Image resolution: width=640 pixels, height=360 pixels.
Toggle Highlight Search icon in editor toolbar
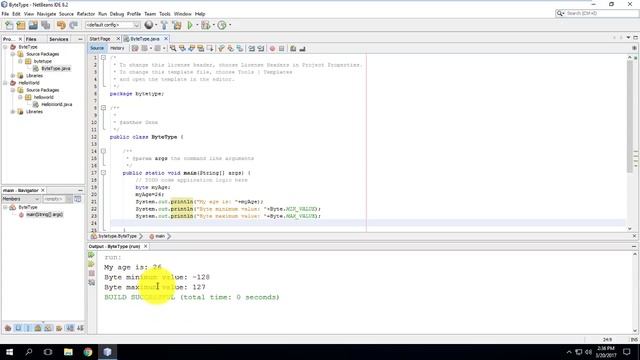point(201,49)
